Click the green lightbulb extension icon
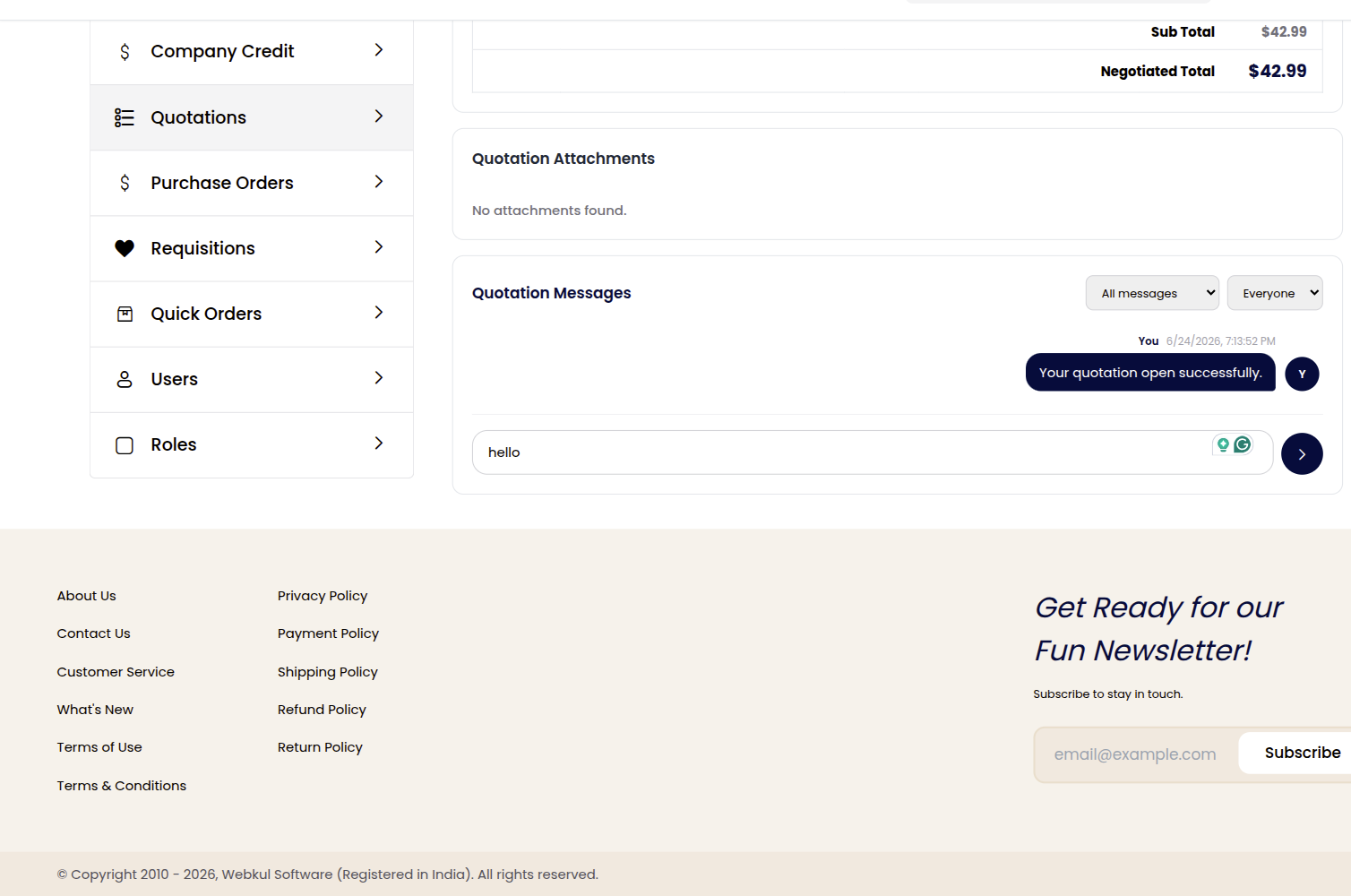1351x896 pixels. pyautogui.click(x=1223, y=444)
